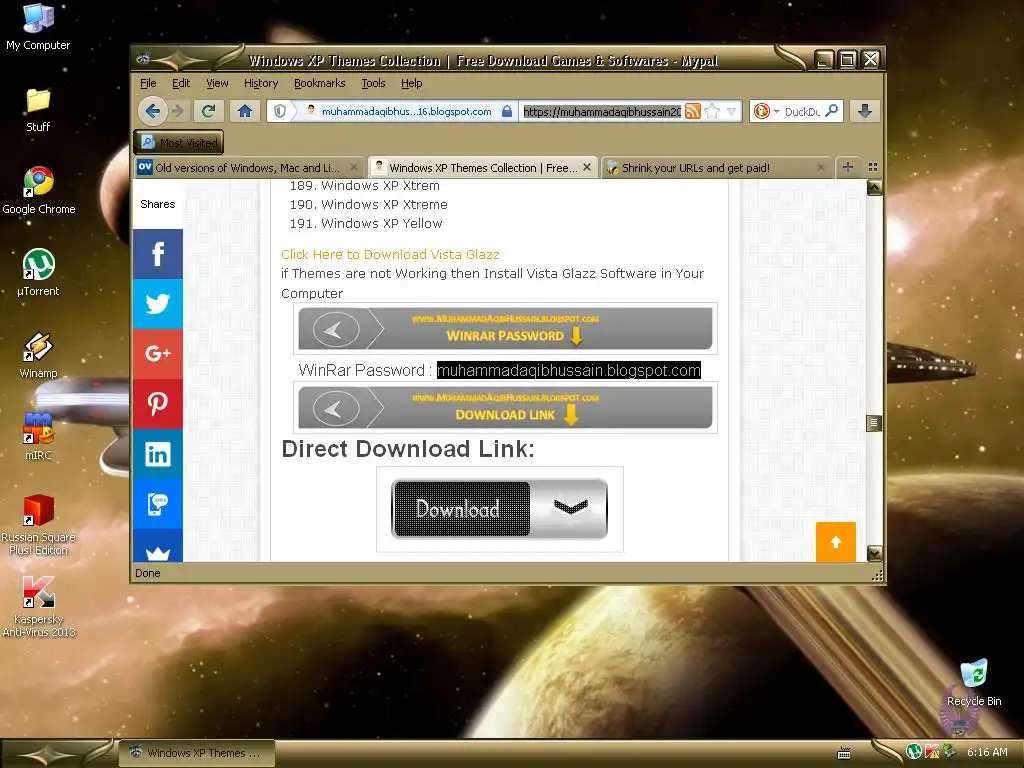Close the Windows XP Themes Collection tab
The height and width of the screenshot is (768, 1024).
(x=587, y=167)
